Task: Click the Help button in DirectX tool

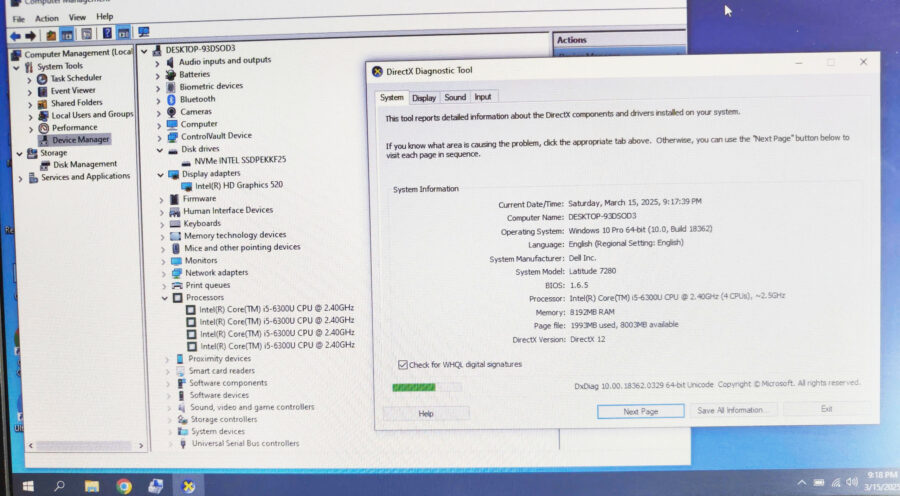Action: click(x=425, y=413)
